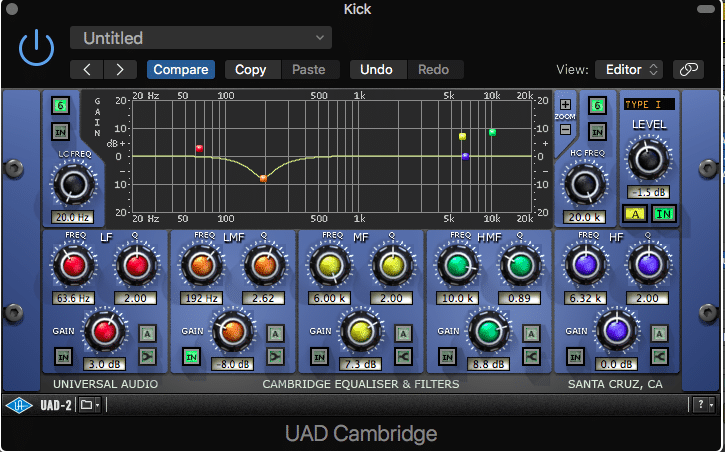Click the red LF FREQ knob
This screenshot has width=725, height=452.
click(74, 266)
